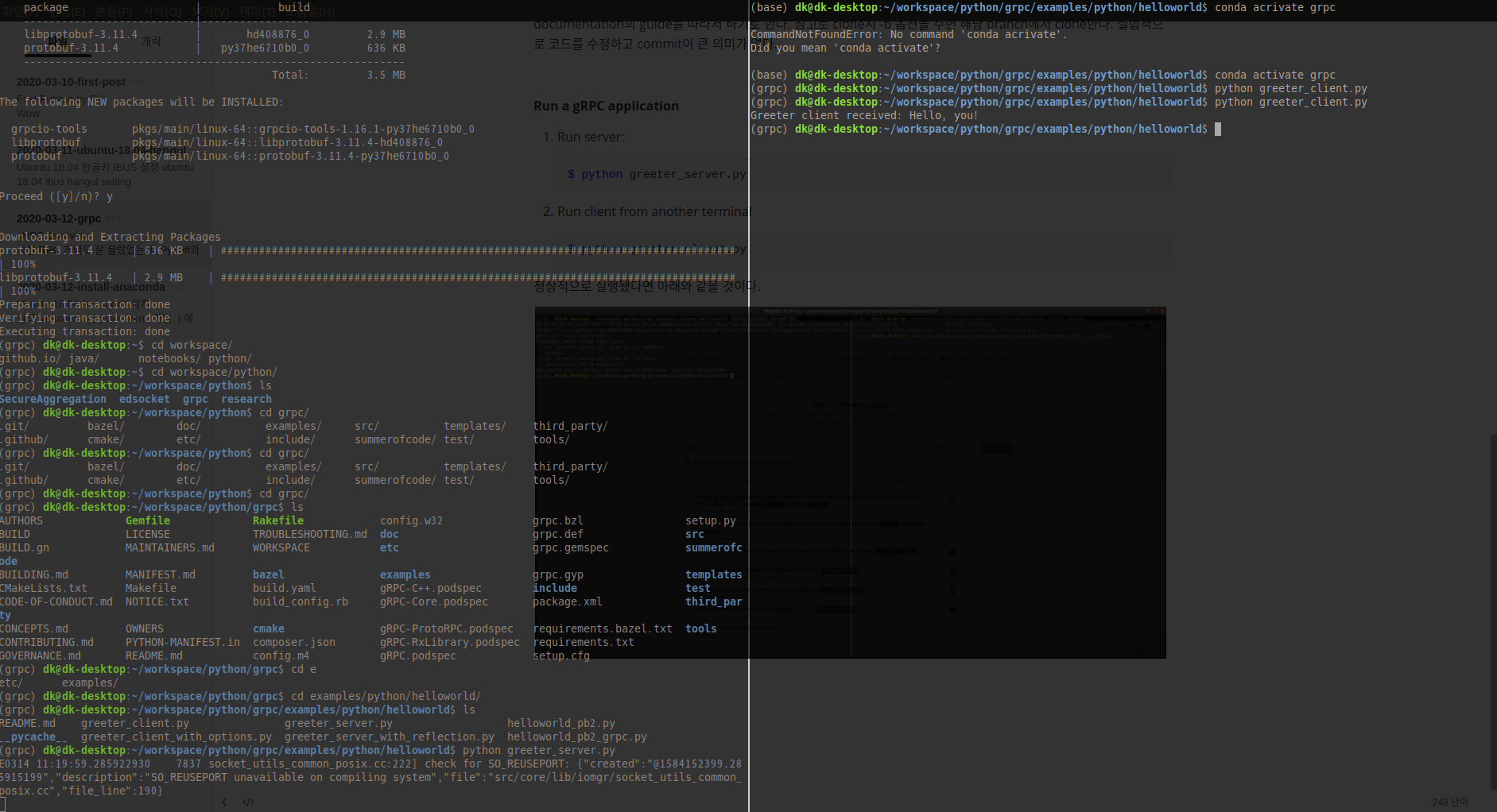Click greeter_server_with_reflection.py in ls listing
The width and height of the screenshot is (1497, 812).
[390, 737]
